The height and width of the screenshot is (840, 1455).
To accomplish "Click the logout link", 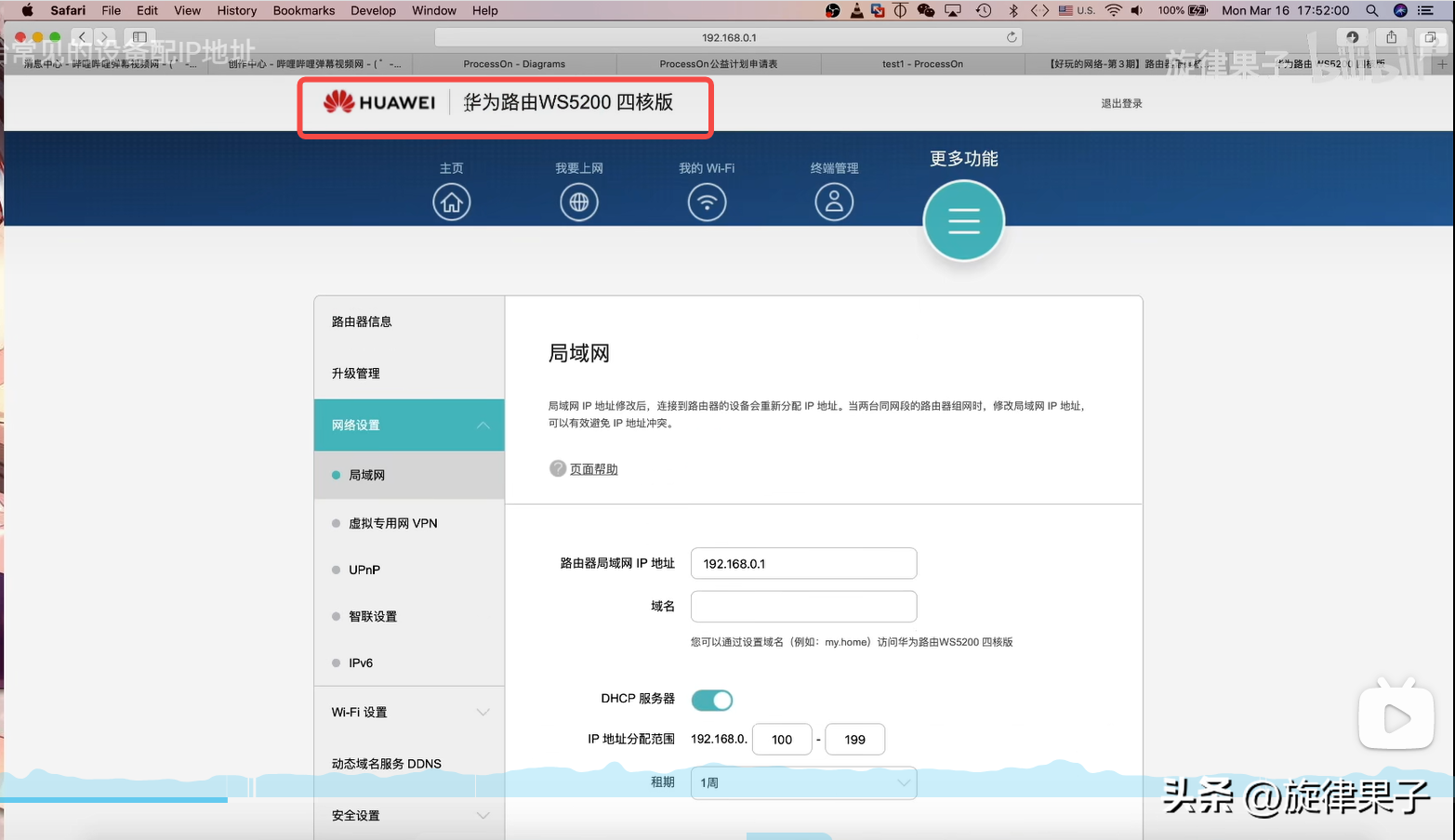I will tap(1121, 104).
